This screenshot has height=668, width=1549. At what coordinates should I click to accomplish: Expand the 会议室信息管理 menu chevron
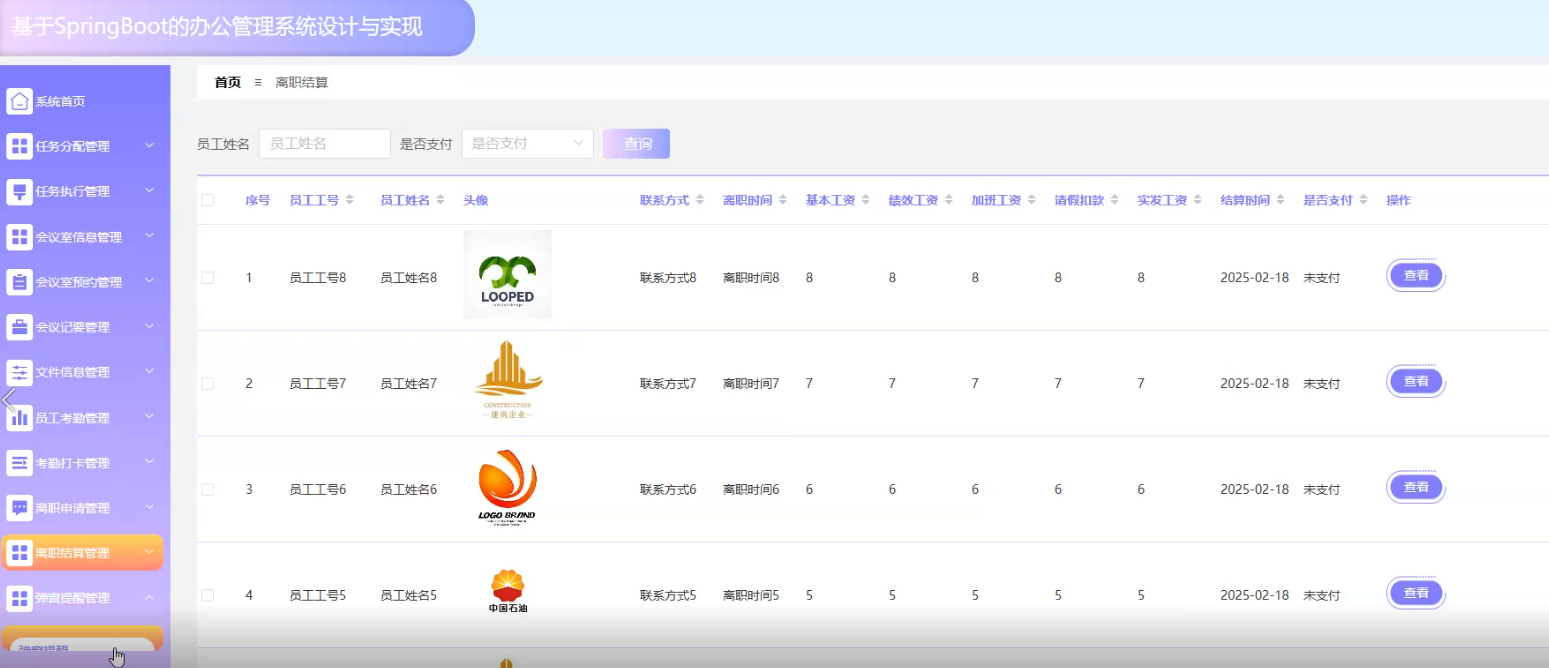click(x=149, y=236)
